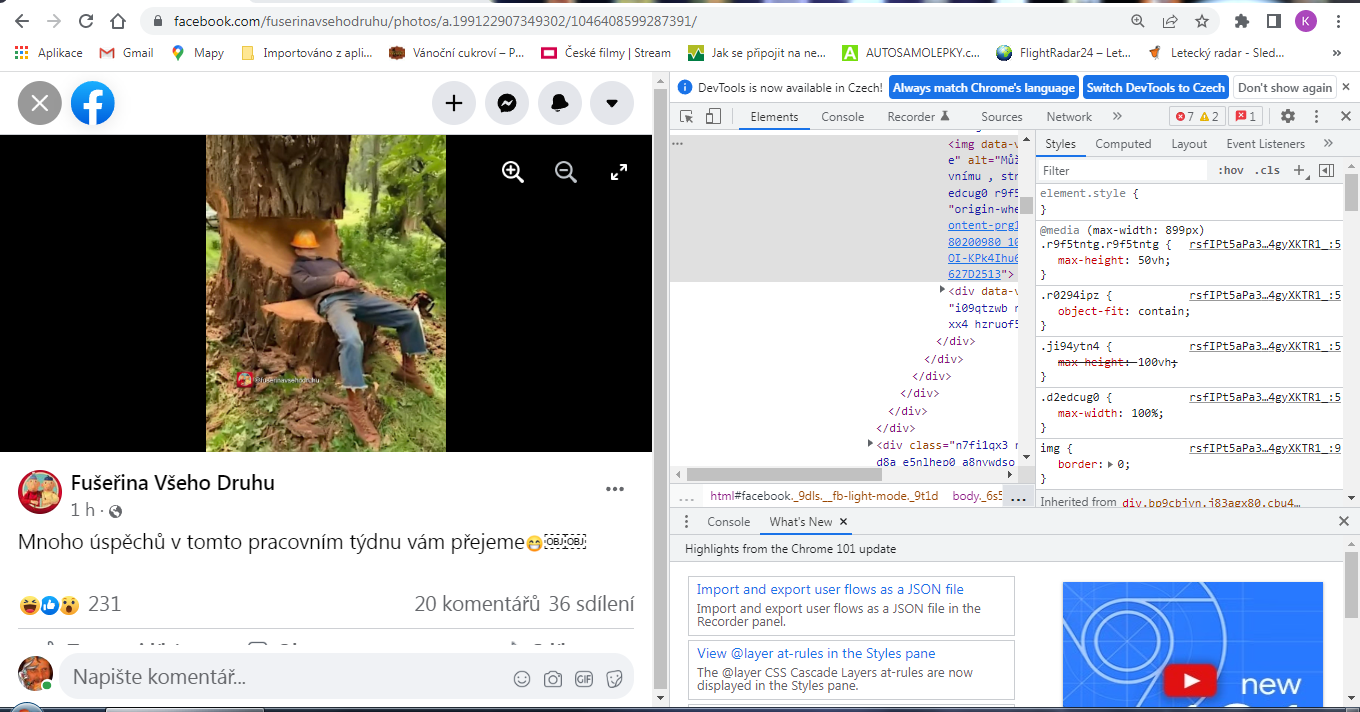Expand the div class n7fi1qx3 node

(x=870, y=443)
